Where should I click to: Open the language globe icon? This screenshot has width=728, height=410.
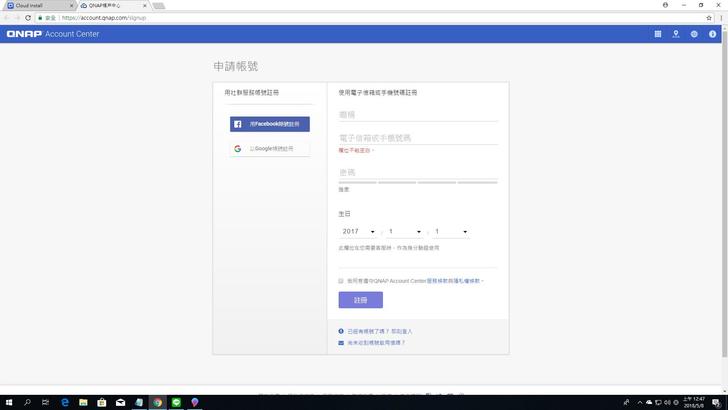694,34
